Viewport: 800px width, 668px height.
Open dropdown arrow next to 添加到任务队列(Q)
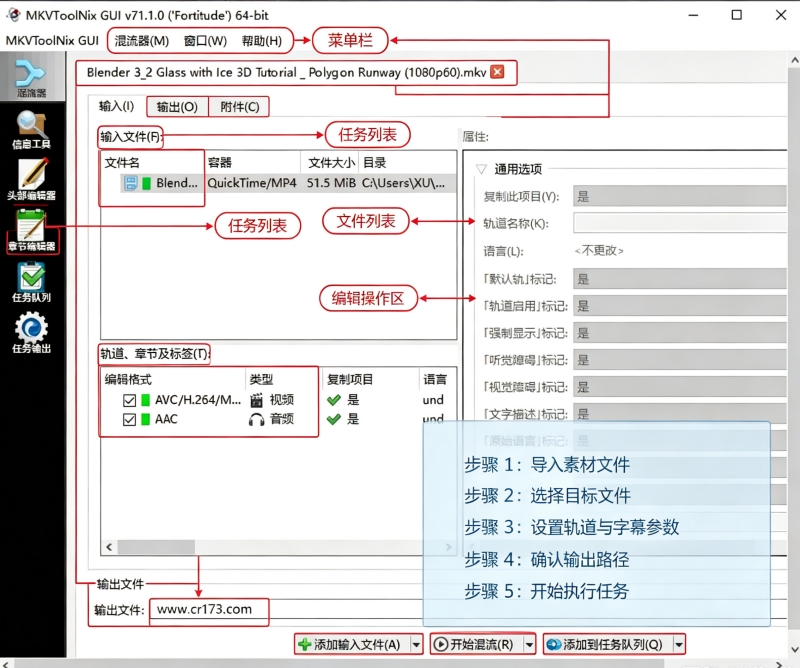point(679,645)
